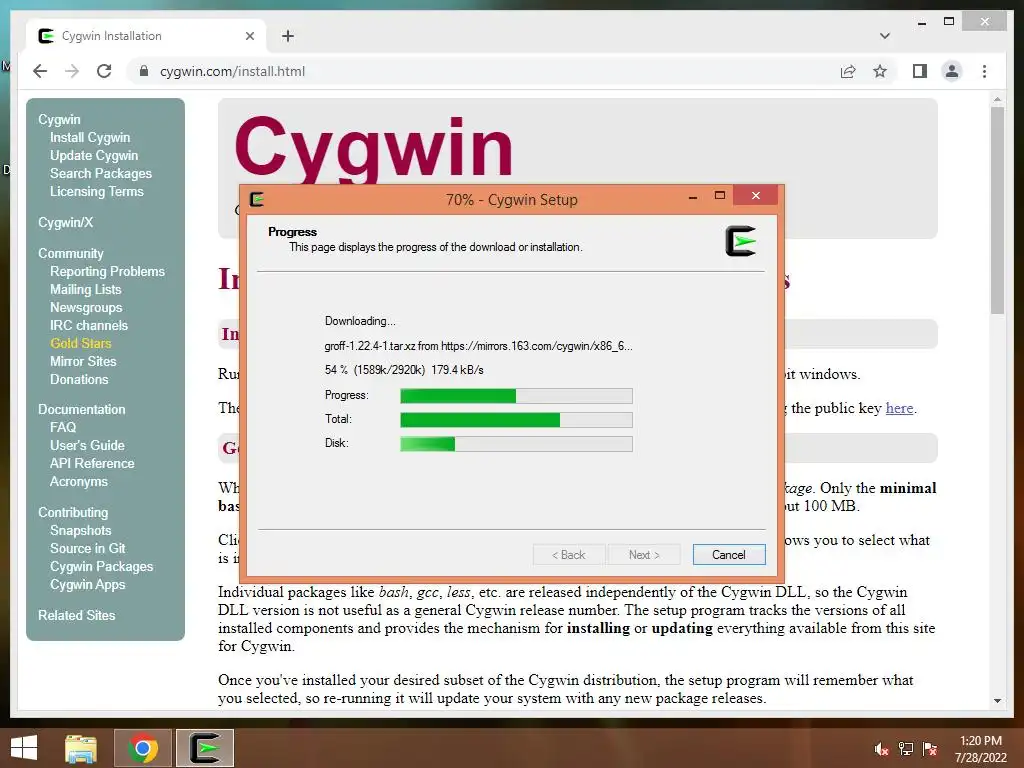Click the padlock site info icon
Screen dimensions: 1024x768
(144, 71)
